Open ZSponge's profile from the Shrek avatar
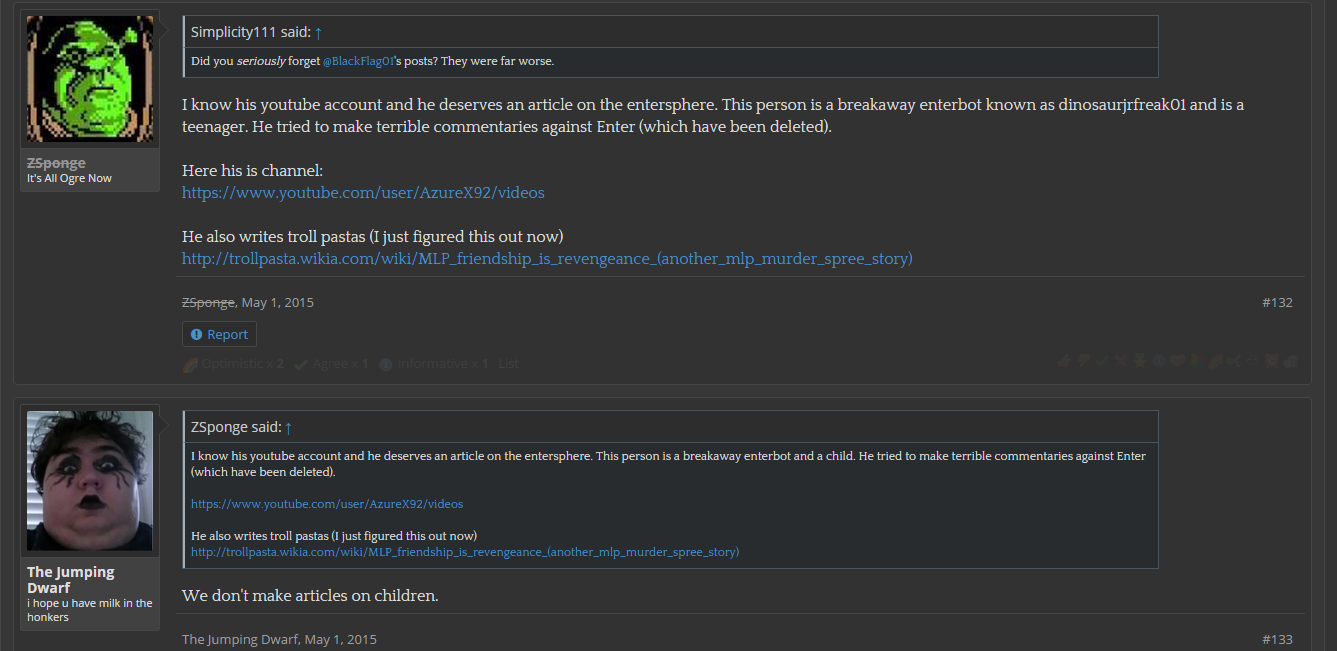1337x651 pixels. tap(90, 79)
